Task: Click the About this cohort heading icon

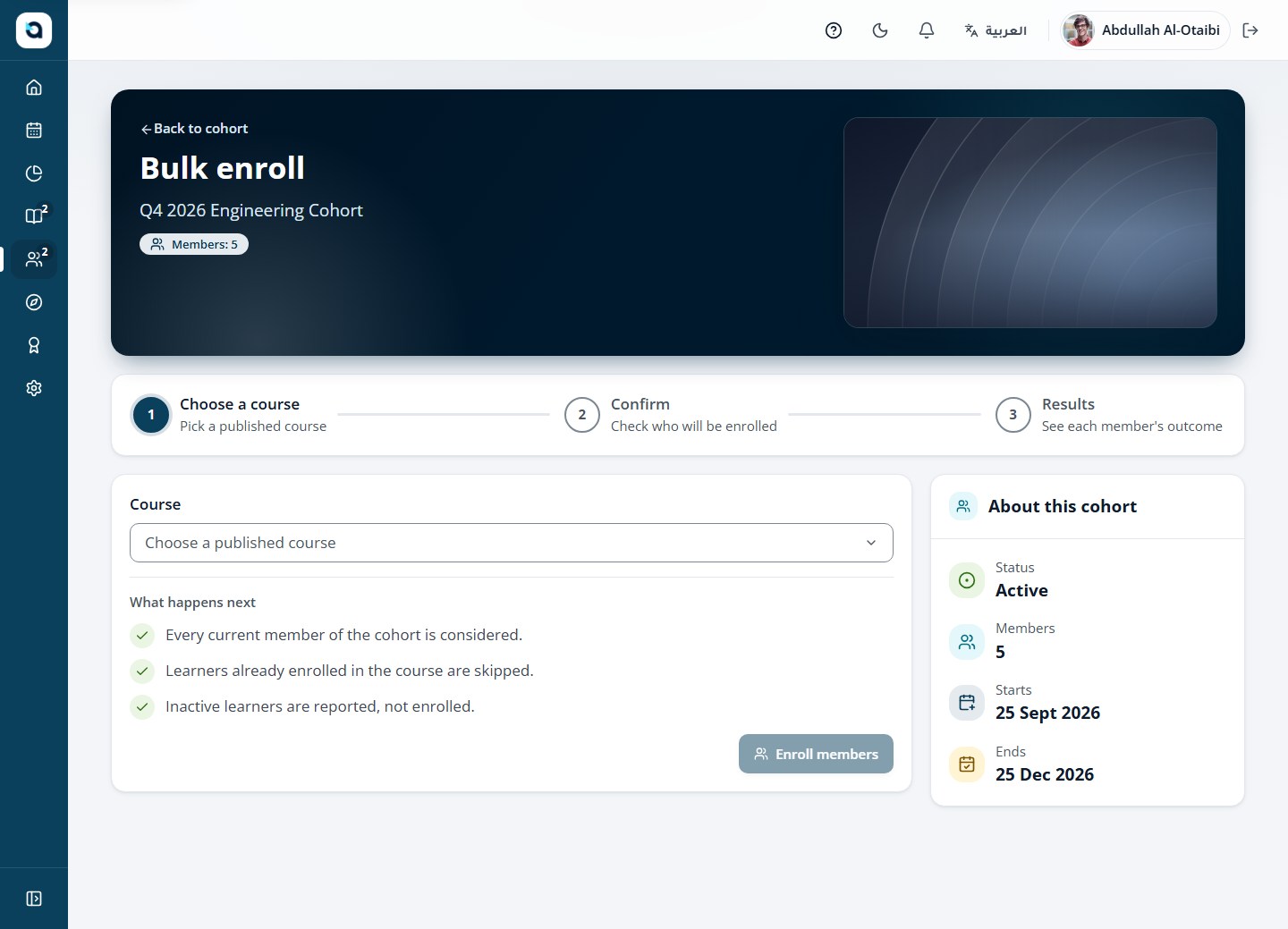Action: pyautogui.click(x=963, y=506)
